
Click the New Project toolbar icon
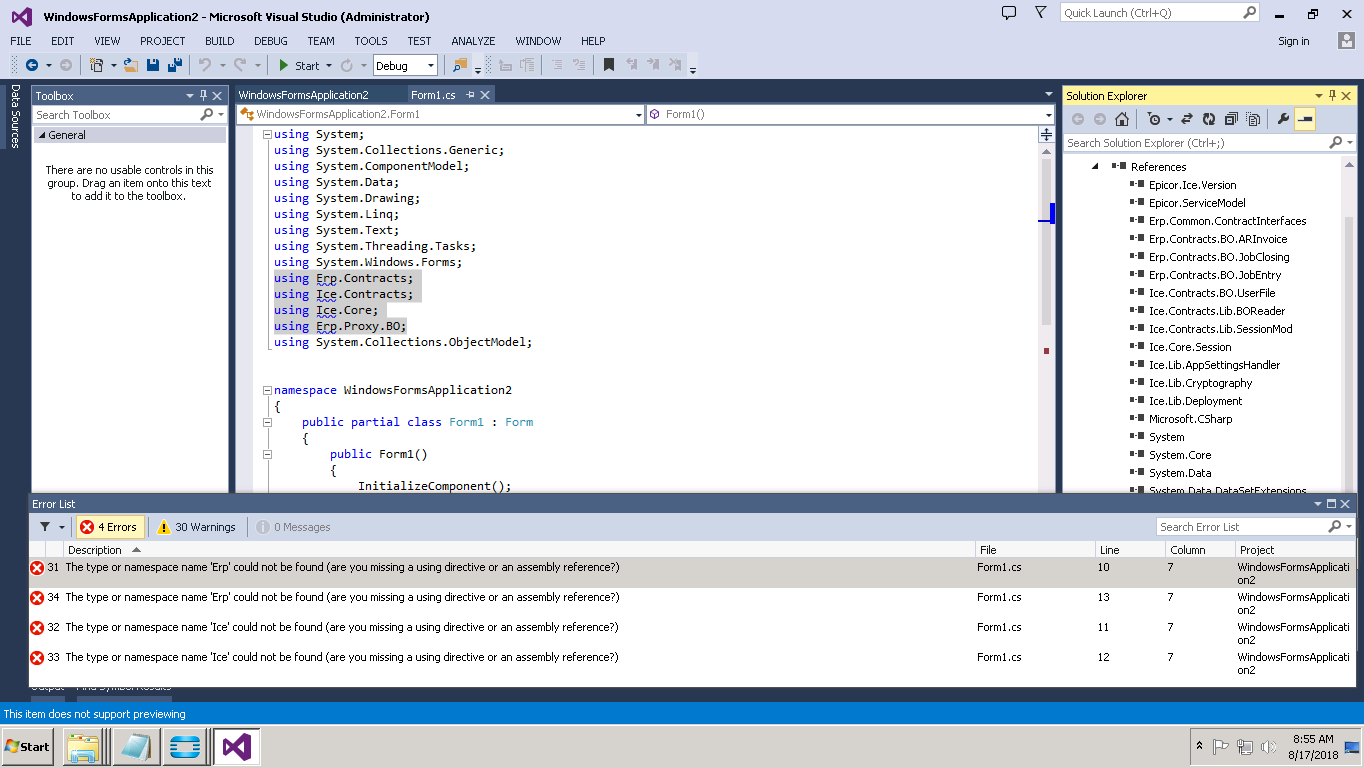pos(97,65)
